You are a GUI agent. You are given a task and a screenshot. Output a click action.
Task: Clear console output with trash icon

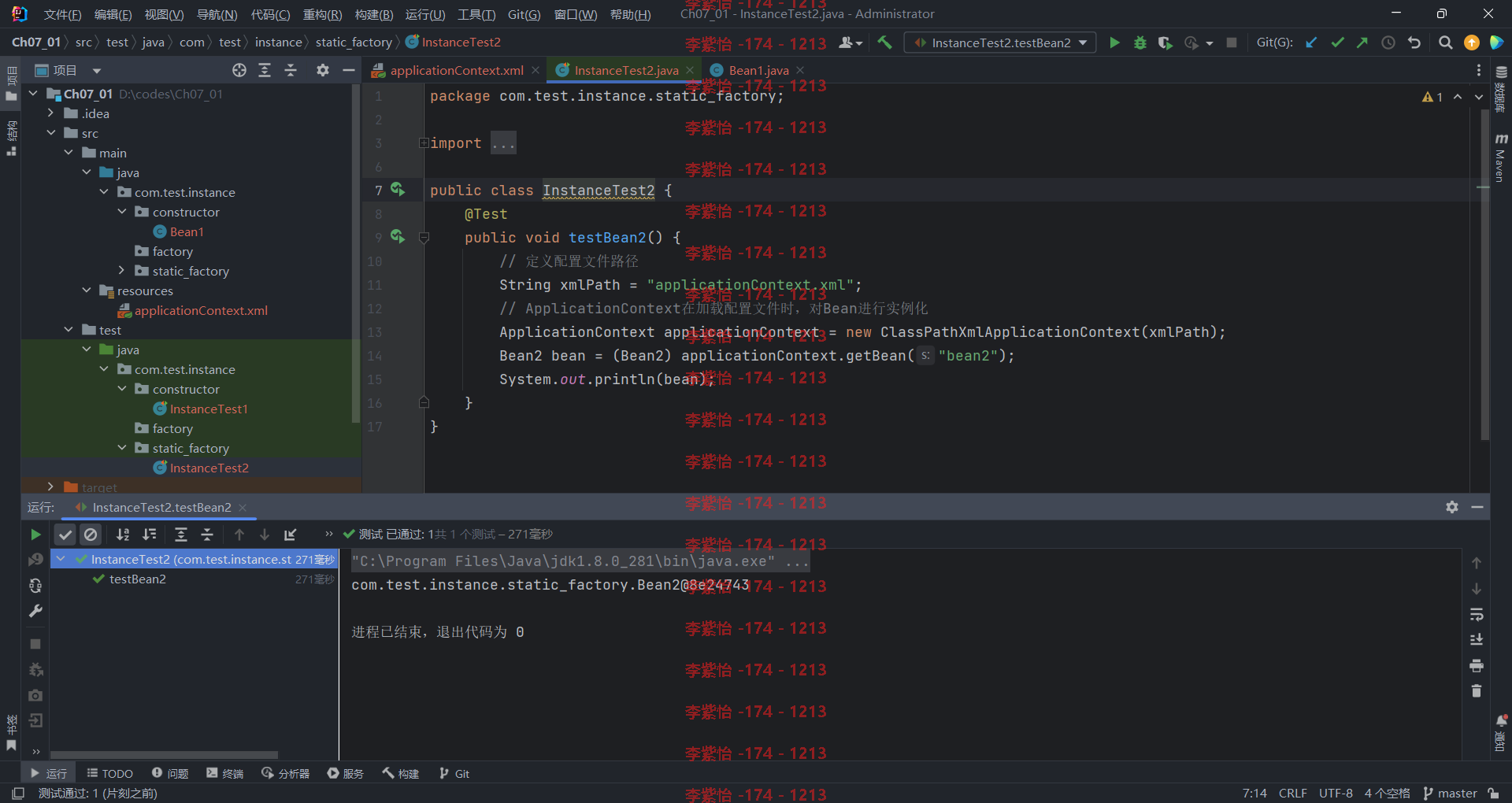point(1477,691)
